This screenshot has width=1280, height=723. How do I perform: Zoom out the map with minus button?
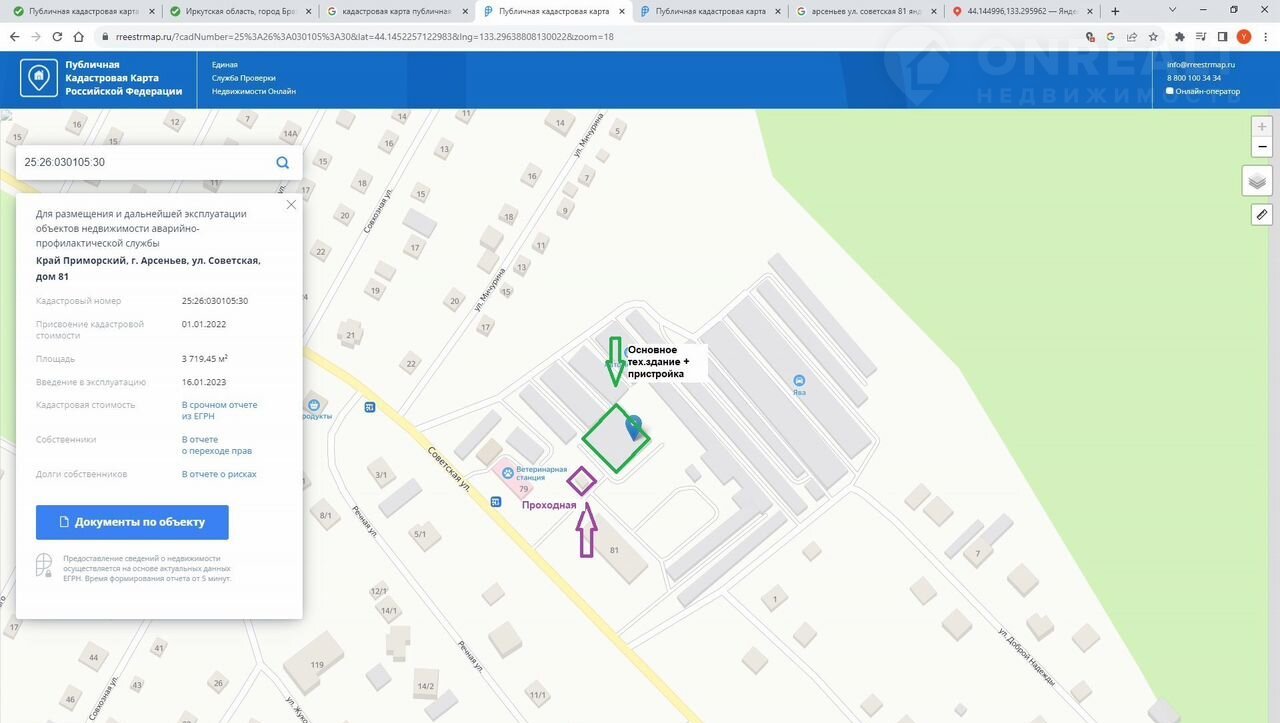click(1262, 147)
